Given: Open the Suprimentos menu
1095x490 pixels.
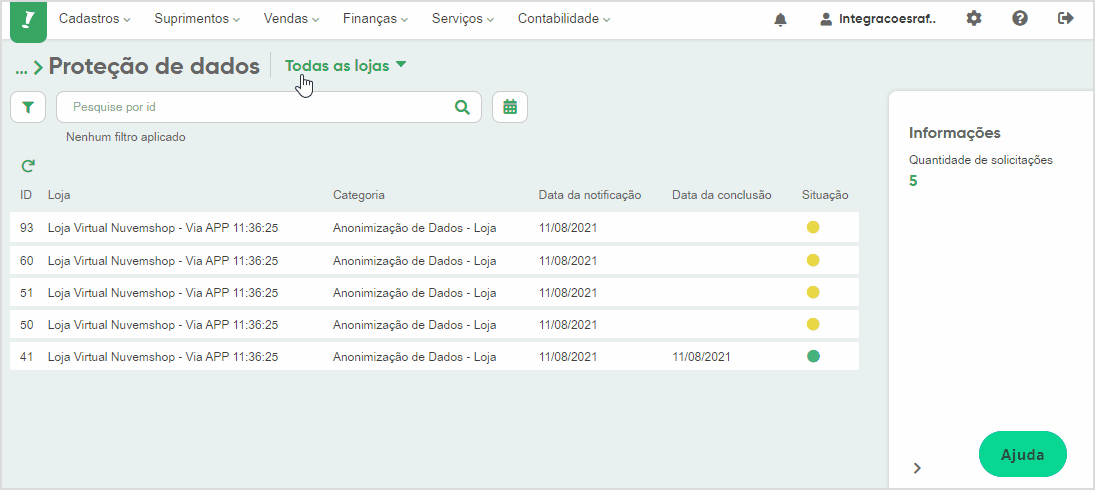Looking at the screenshot, I should click(x=197, y=19).
